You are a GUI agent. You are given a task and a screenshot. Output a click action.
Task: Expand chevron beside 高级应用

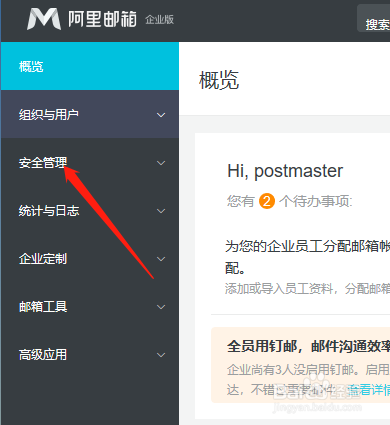161,355
